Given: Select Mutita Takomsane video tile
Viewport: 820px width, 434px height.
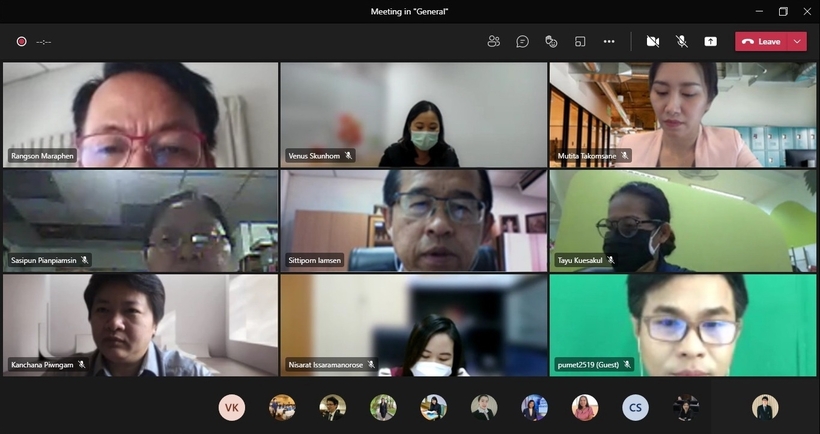Looking at the screenshot, I should (x=682, y=115).
